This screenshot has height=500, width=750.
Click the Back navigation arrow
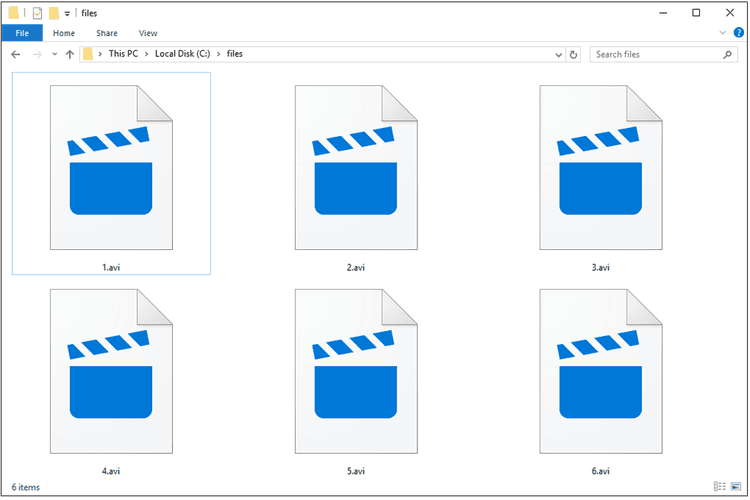[16, 54]
